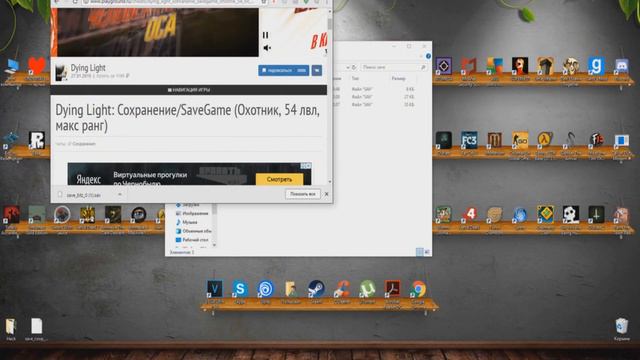Open This PC computer icon
The image size is (640, 360).
[x=11, y=66]
